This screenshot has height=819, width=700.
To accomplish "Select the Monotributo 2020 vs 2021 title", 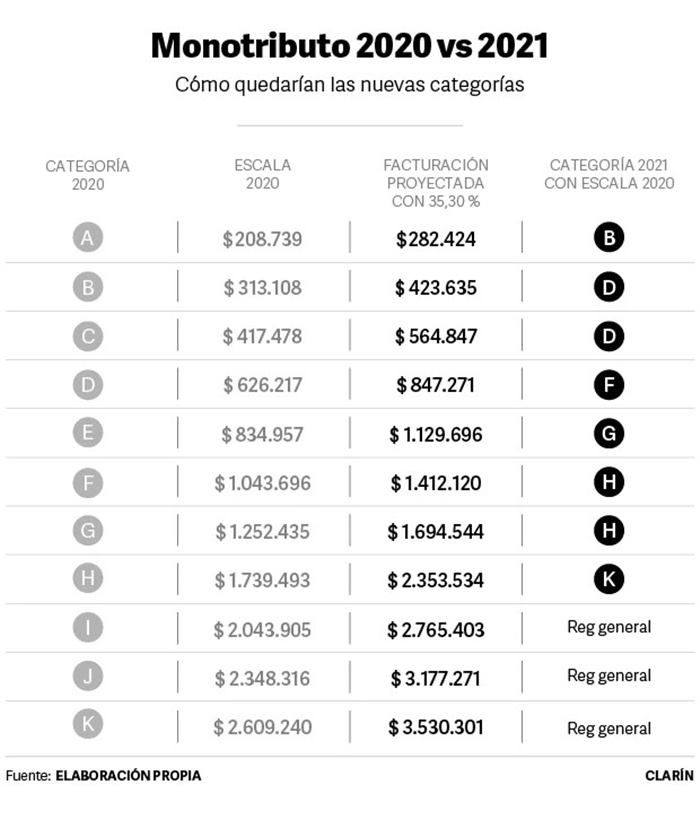I will tap(349, 45).
